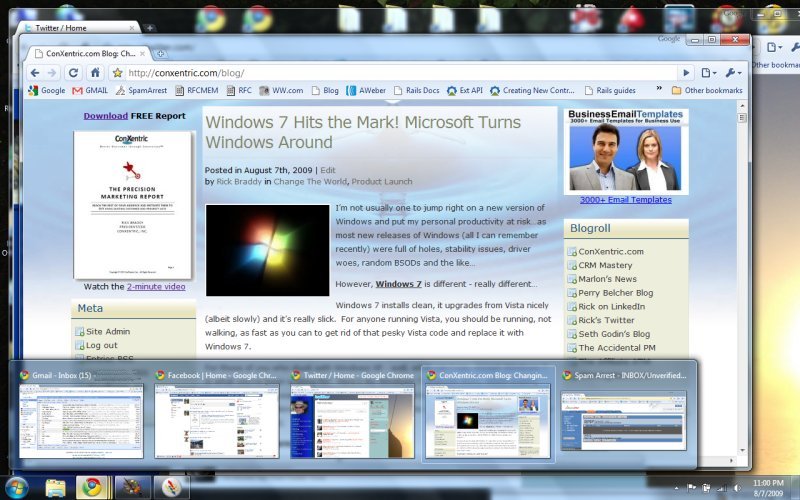Open the Windows Start orb
This screenshot has height=500, width=800.
[x=17, y=488]
